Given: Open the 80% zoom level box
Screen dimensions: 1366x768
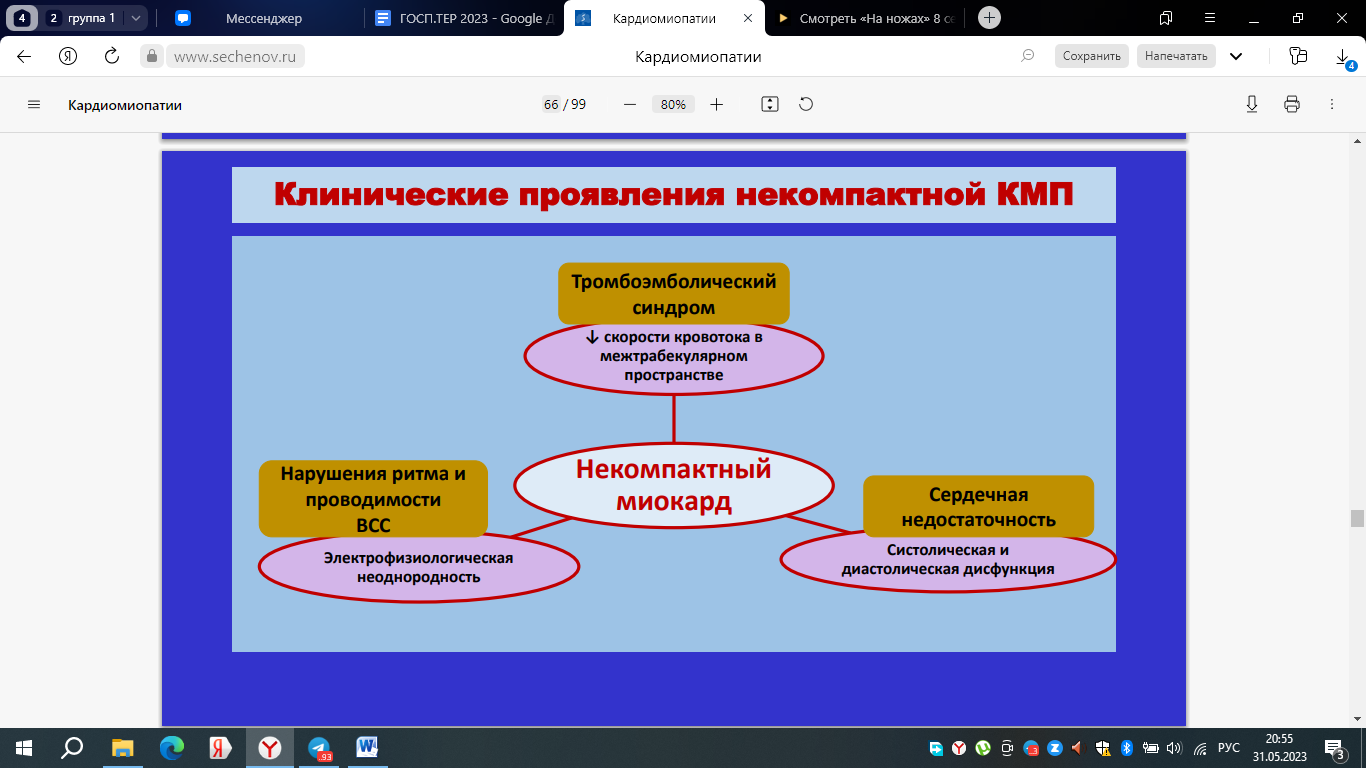Looking at the screenshot, I should tap(673, 104).
